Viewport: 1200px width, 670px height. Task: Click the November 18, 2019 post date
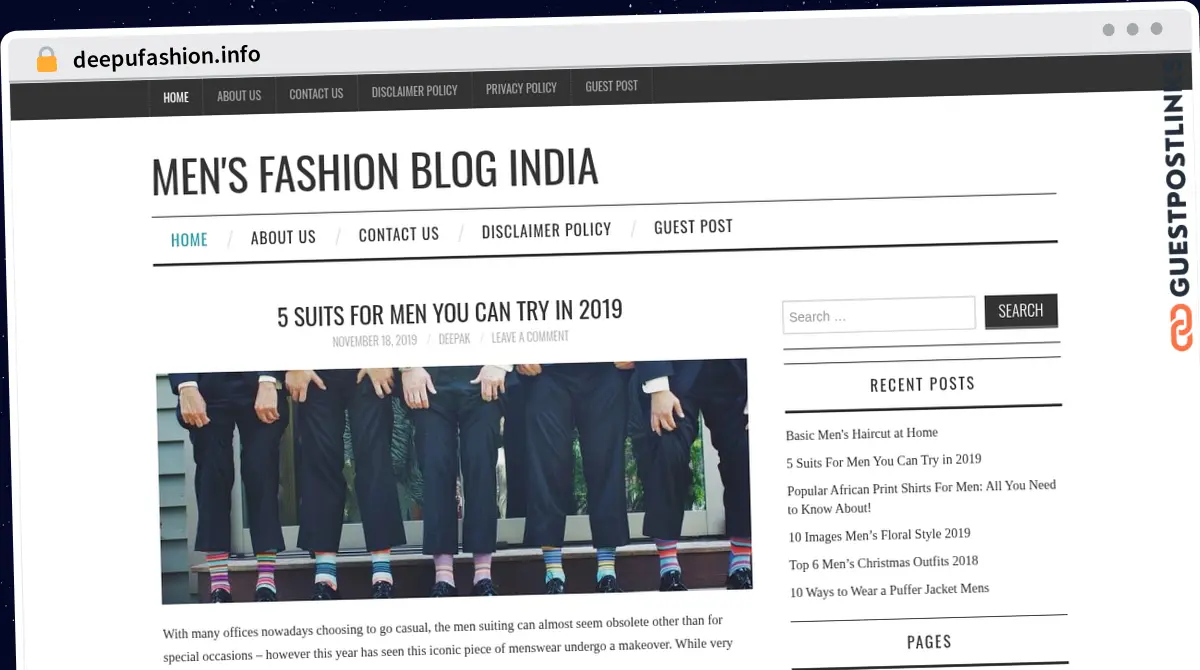(x=374, y=341)
